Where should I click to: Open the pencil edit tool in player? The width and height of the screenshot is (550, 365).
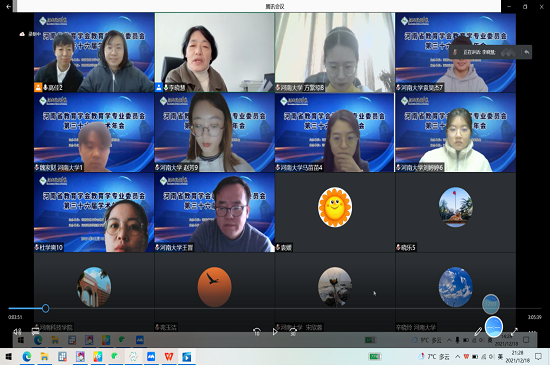pos(478,331)
